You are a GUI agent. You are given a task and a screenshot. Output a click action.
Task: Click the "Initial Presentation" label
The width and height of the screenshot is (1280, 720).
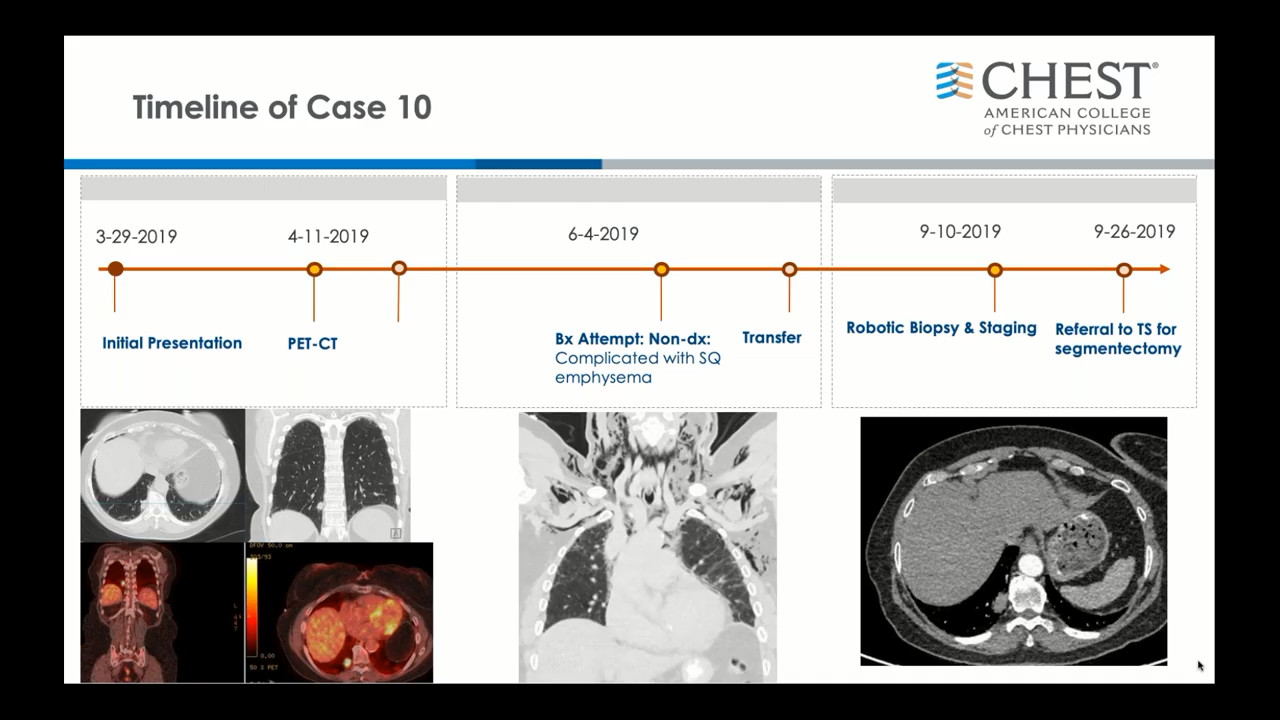[x=172, y=343]
